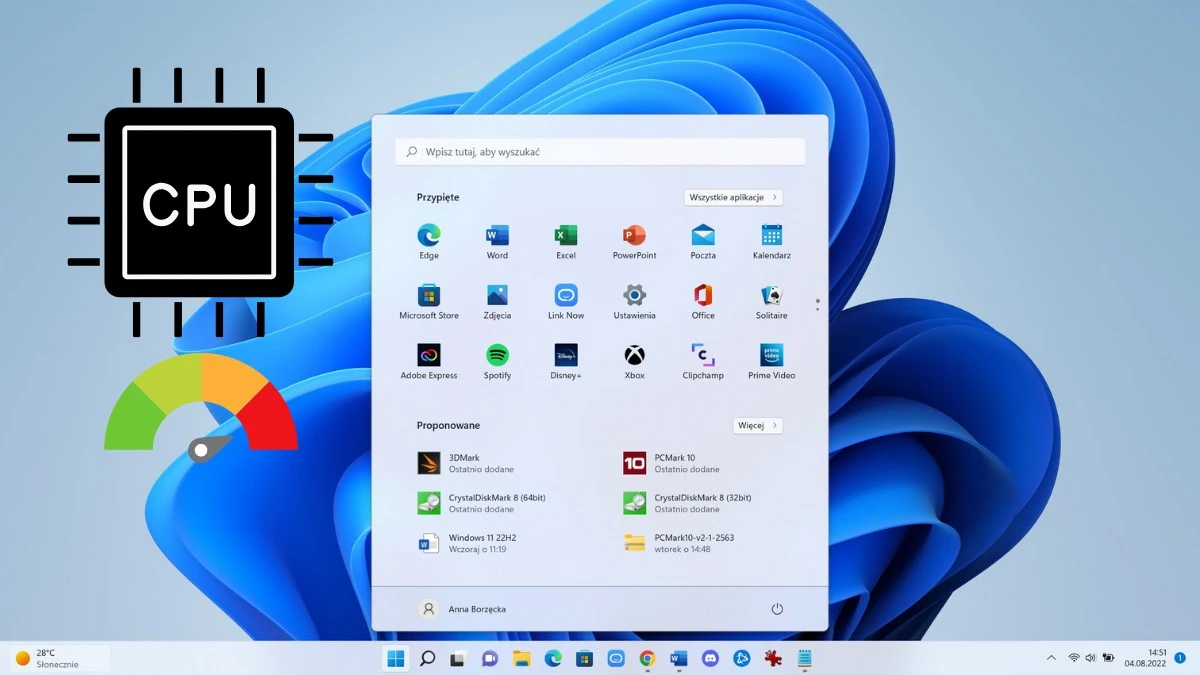Viewport: 1200px width, 675px height.
Task: Launch Google Chrome from the taskbar
Action: coord(647,659)
